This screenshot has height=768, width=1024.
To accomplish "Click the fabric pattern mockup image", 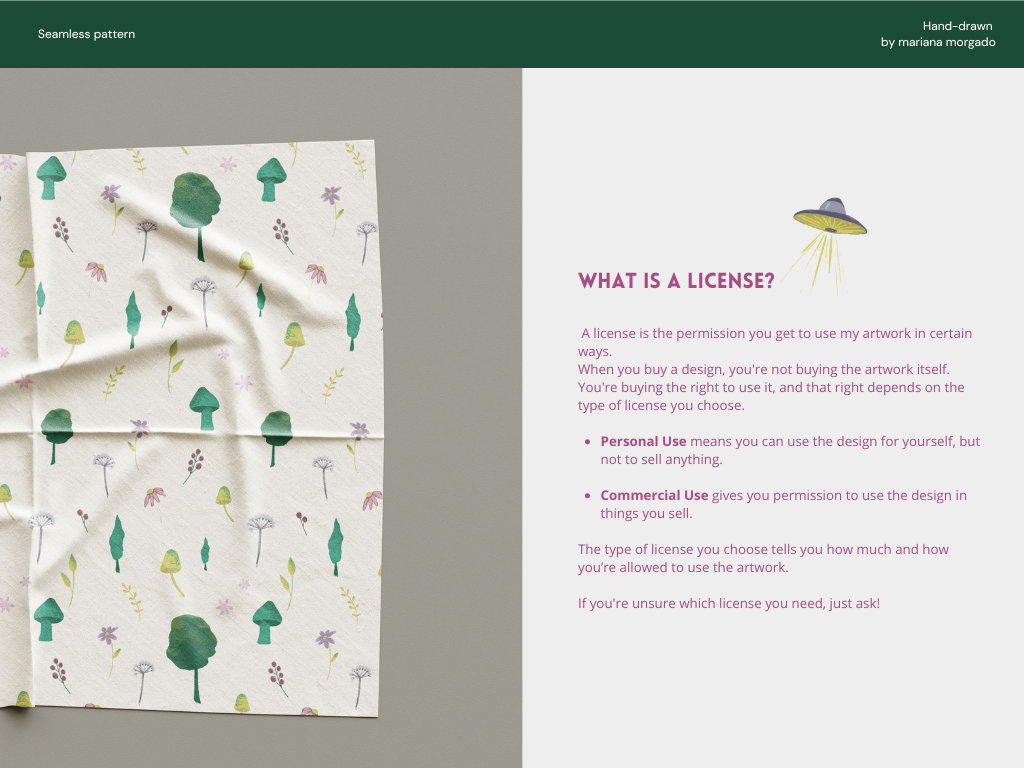I will point(191,428).
